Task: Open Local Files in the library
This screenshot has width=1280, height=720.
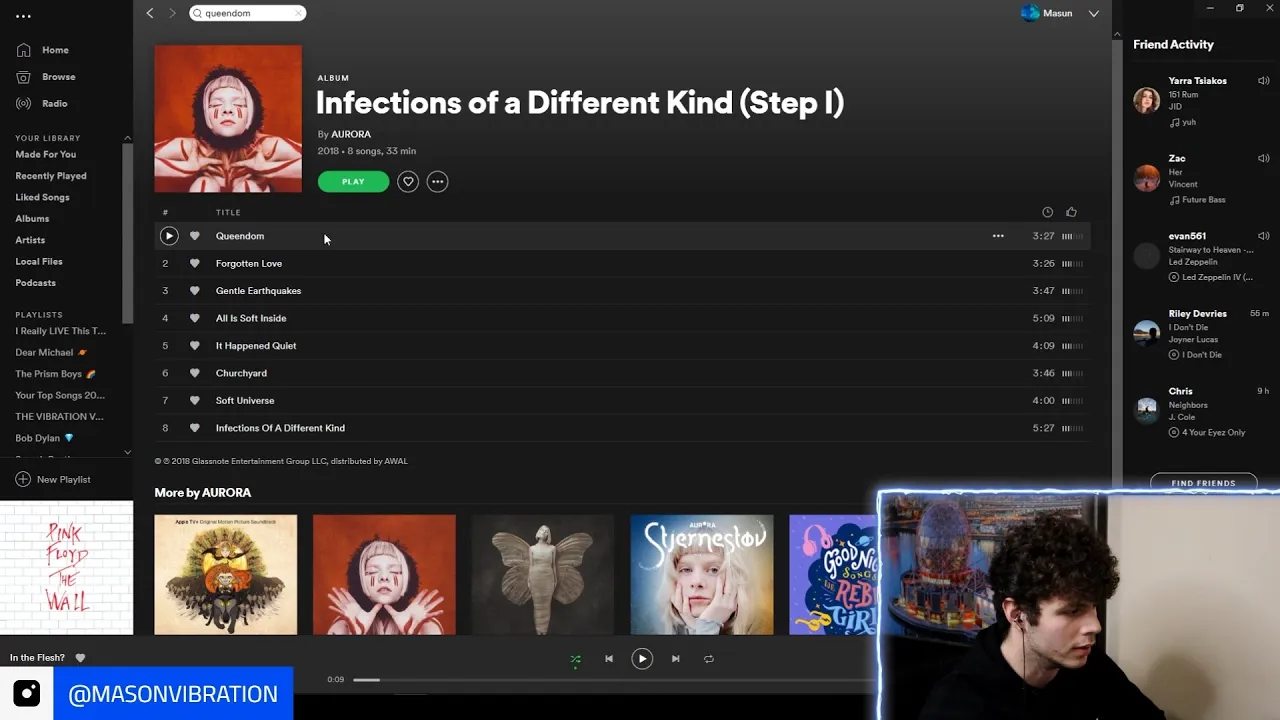Action: tap(39, 262)
